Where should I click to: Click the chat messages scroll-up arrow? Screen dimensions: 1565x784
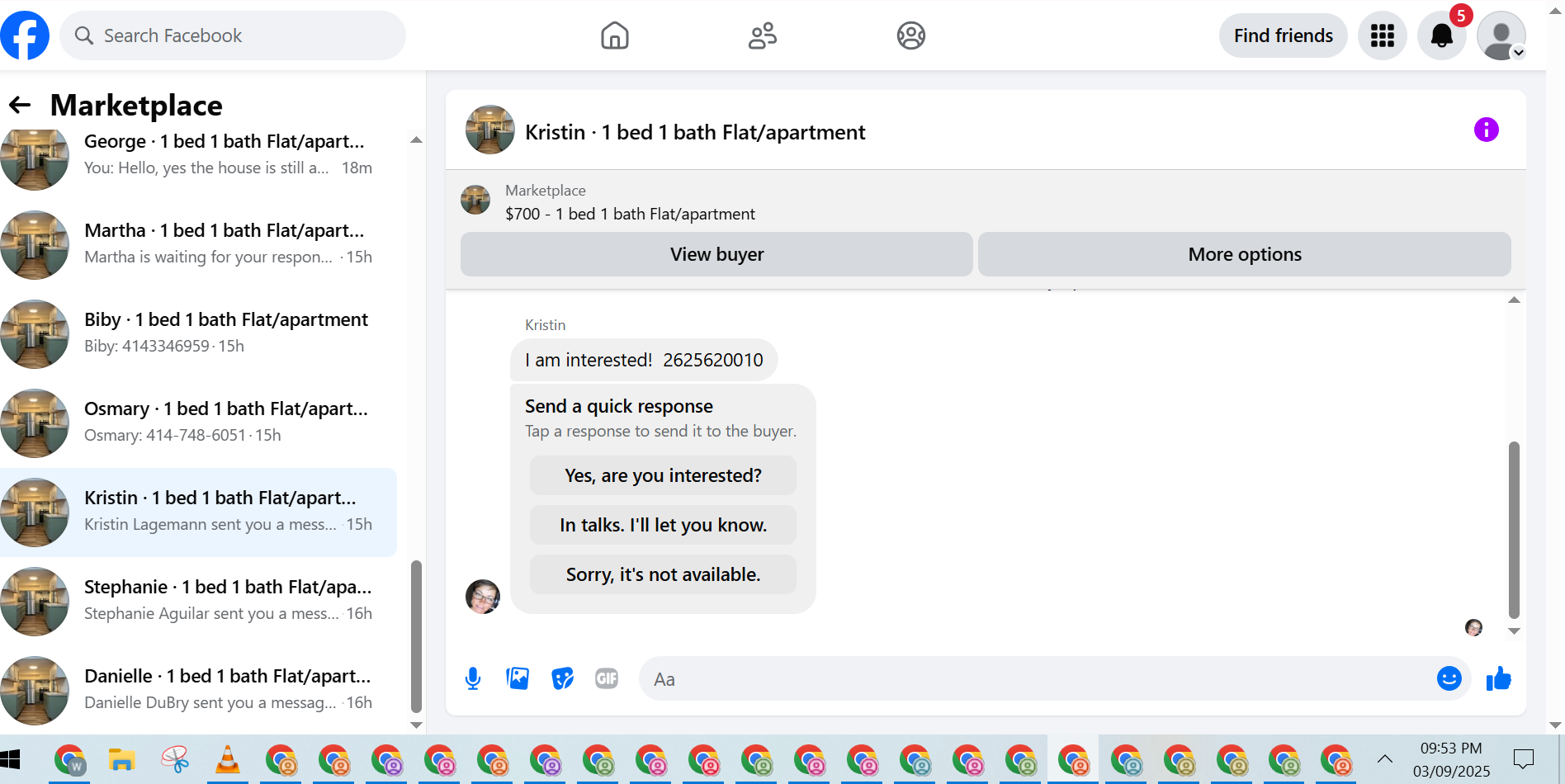pyautogui.click(x=1514, y=300)
